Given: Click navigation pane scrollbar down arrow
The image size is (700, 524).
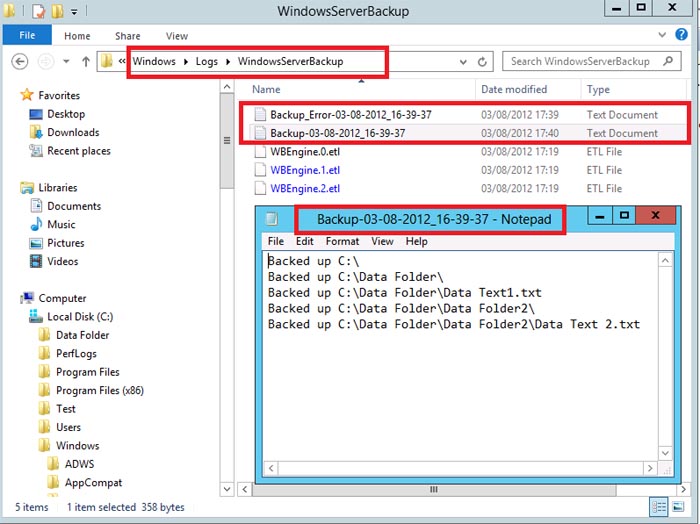Looking at the screenshot, I should pos(227,489).
